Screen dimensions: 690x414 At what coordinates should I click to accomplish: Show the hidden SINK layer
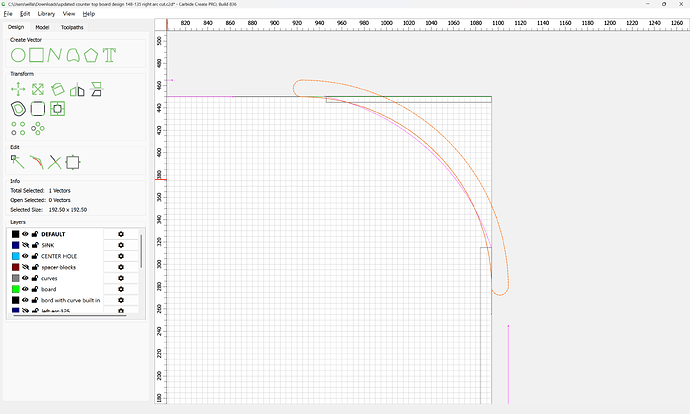click(x=26, y=245)
